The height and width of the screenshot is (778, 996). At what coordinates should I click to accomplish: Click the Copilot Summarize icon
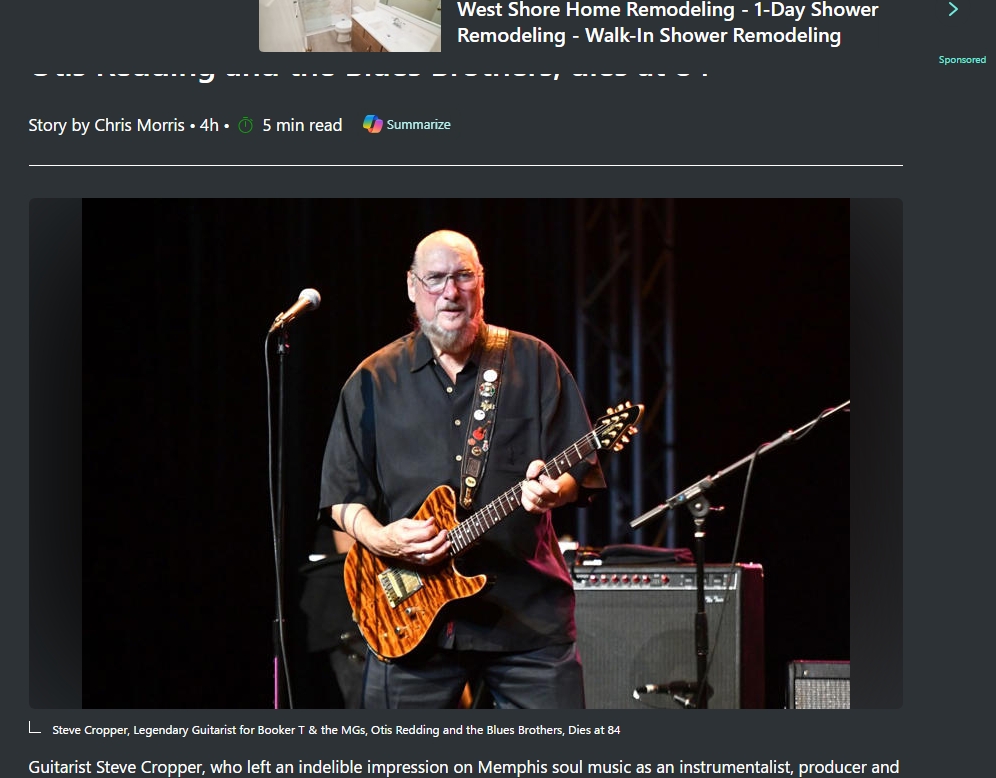373,124
